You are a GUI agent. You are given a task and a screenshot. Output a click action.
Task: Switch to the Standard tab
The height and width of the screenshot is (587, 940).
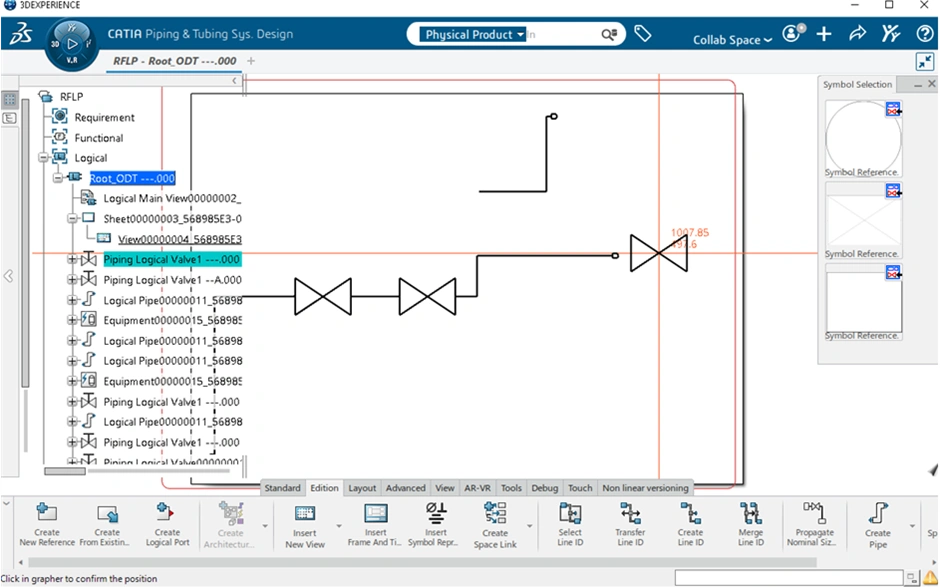(x=282, y=488)
